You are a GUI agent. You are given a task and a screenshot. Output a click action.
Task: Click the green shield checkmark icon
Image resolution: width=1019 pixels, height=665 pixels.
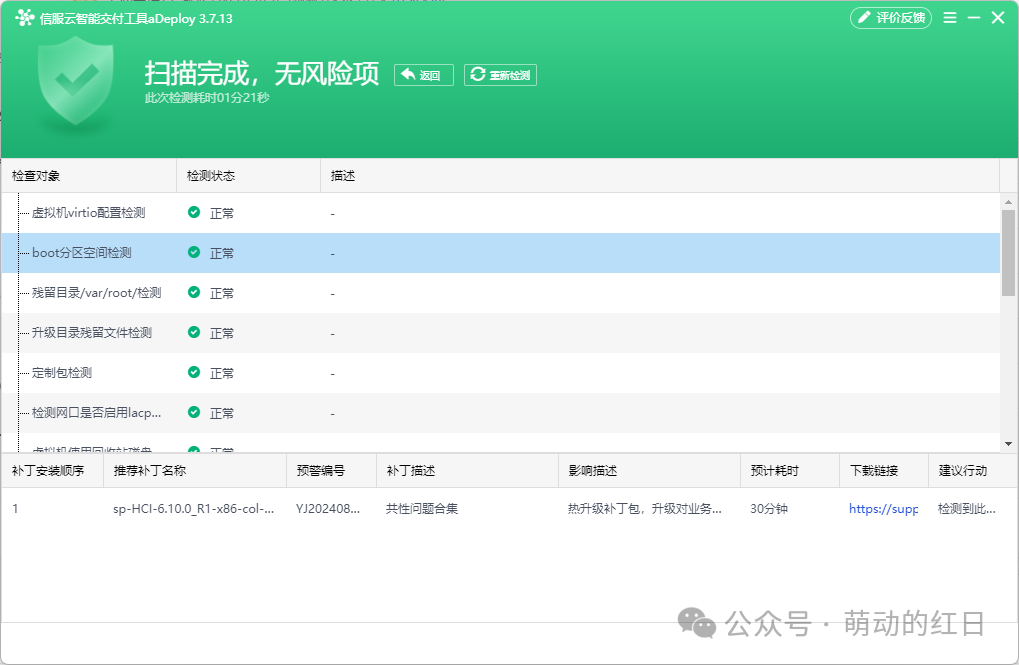coord(75,81)
